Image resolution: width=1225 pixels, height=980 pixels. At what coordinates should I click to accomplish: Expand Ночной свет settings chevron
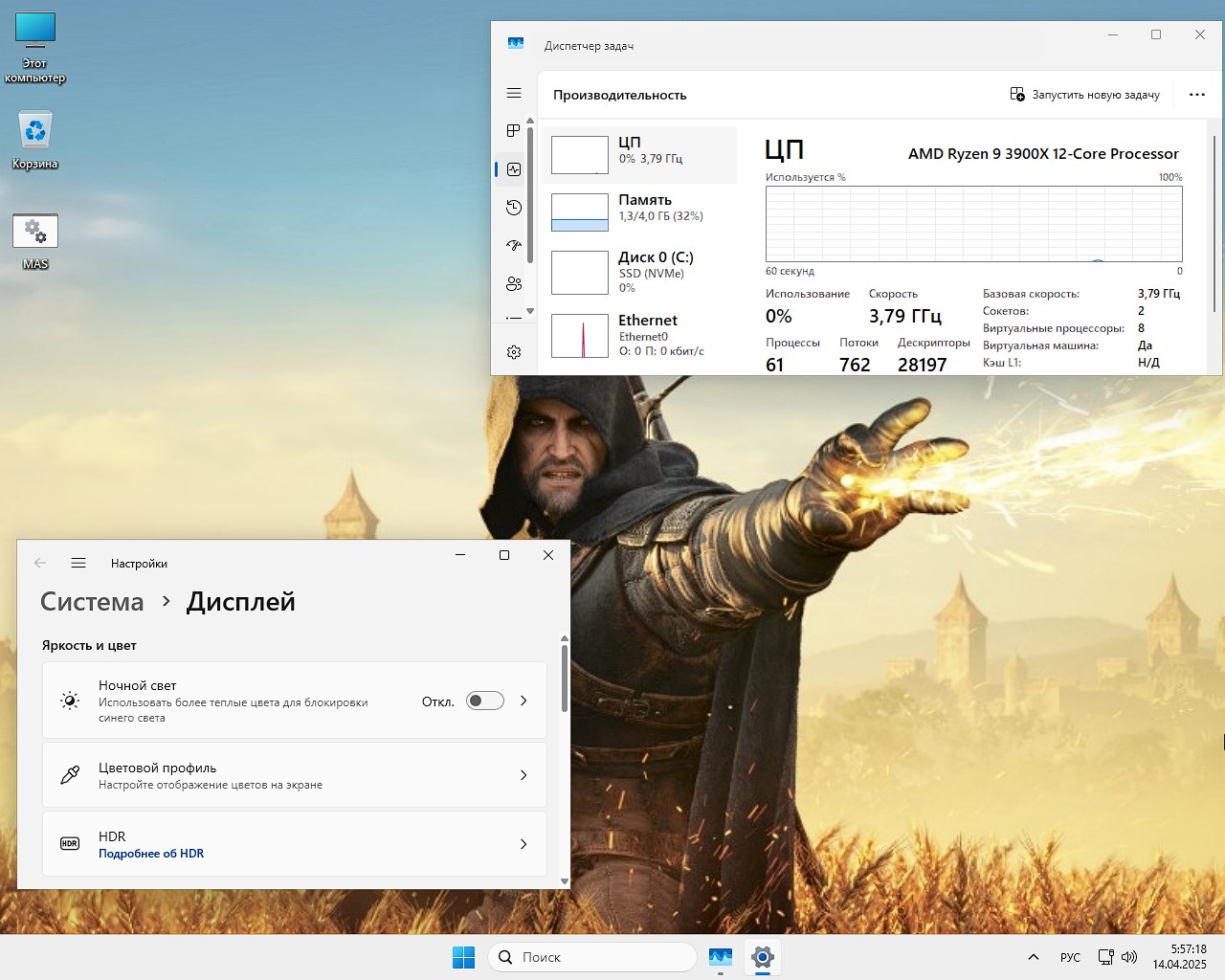[x=523, y=701]
